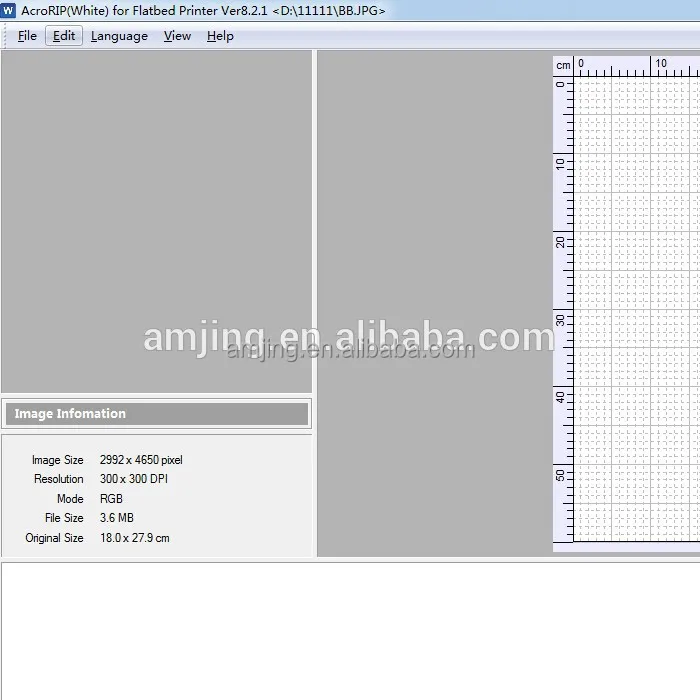Click the Mode label
This screenshot has width=700, height=700.
(x=70, y=499)
